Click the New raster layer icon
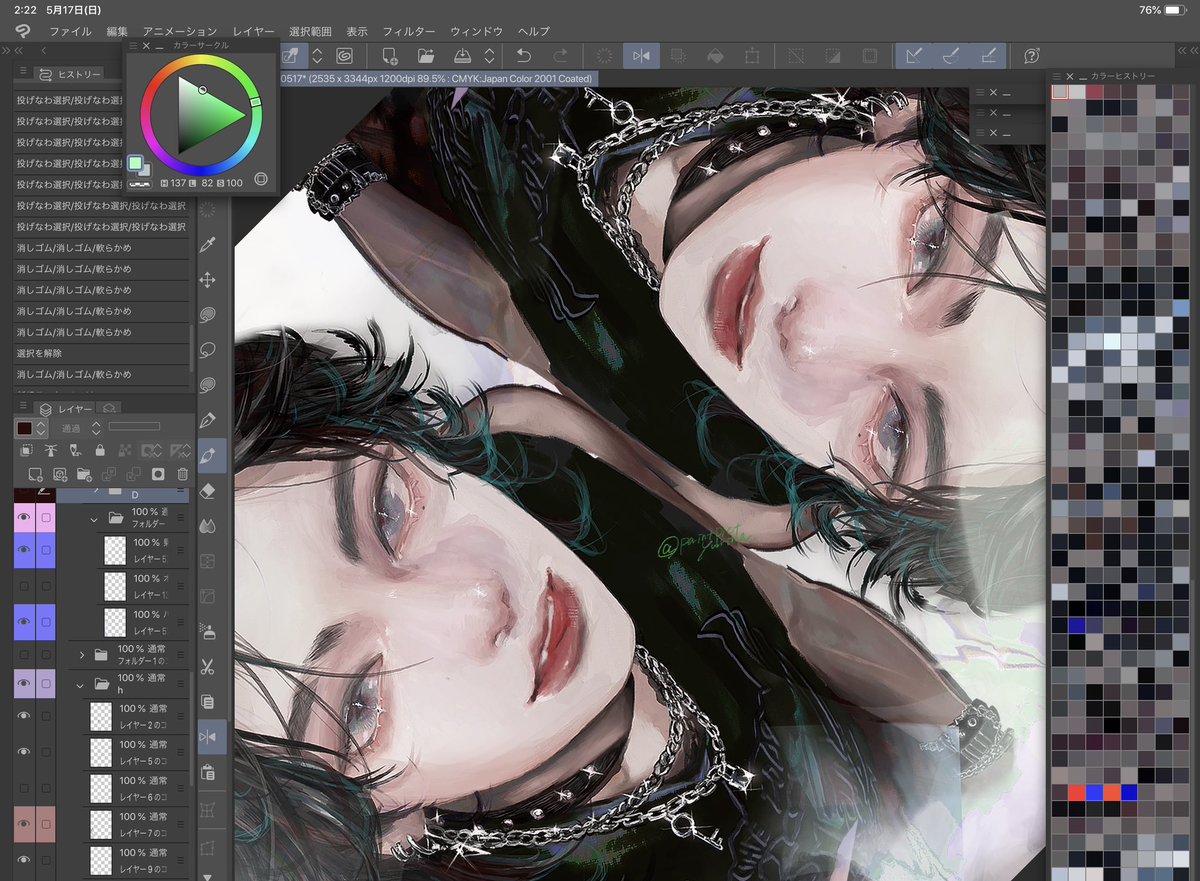The height and width of the screenshot is (881, 1200). coord(35,474)
